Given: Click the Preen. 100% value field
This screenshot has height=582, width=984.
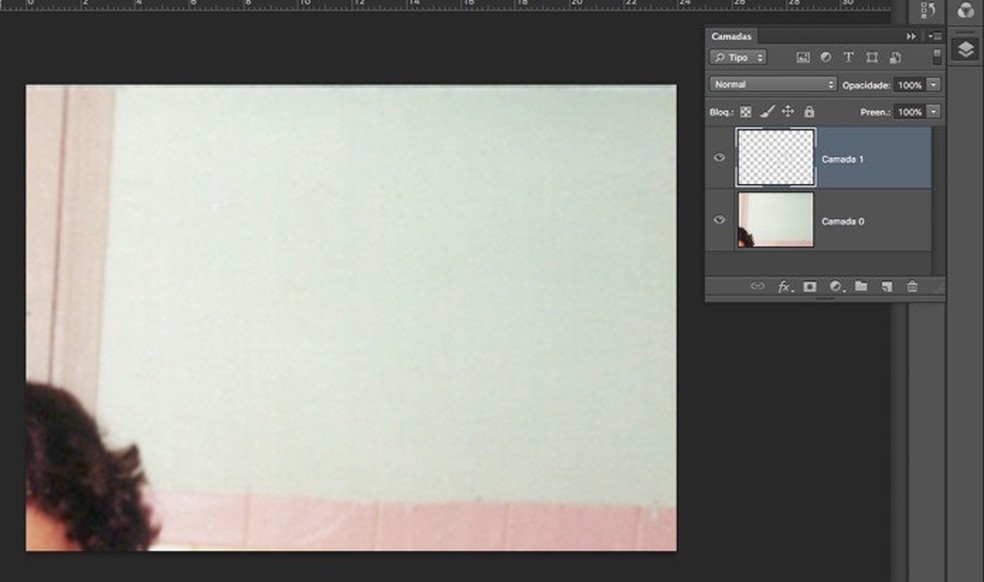Looking at the screenshot, I should click(x=909, y=112).
